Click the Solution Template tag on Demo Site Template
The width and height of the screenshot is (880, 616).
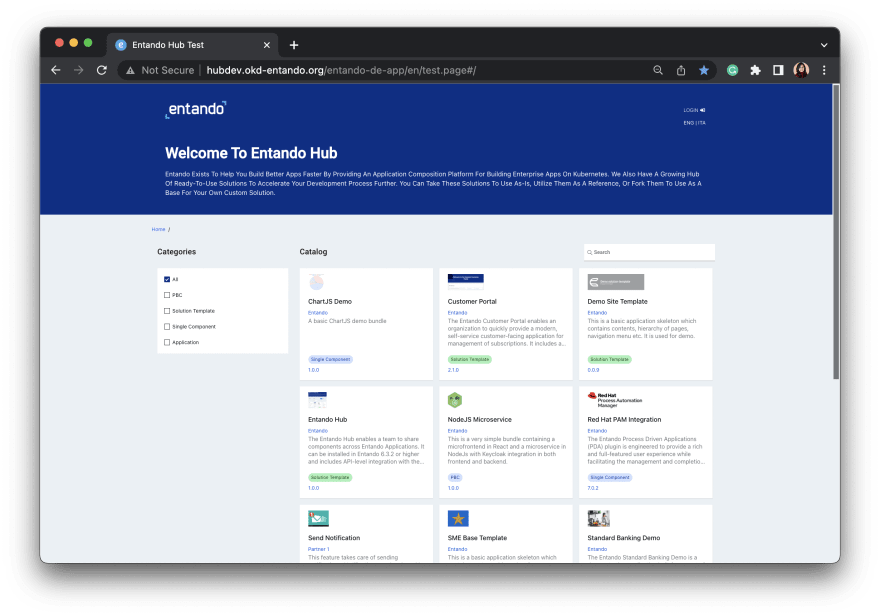point(609,359)
